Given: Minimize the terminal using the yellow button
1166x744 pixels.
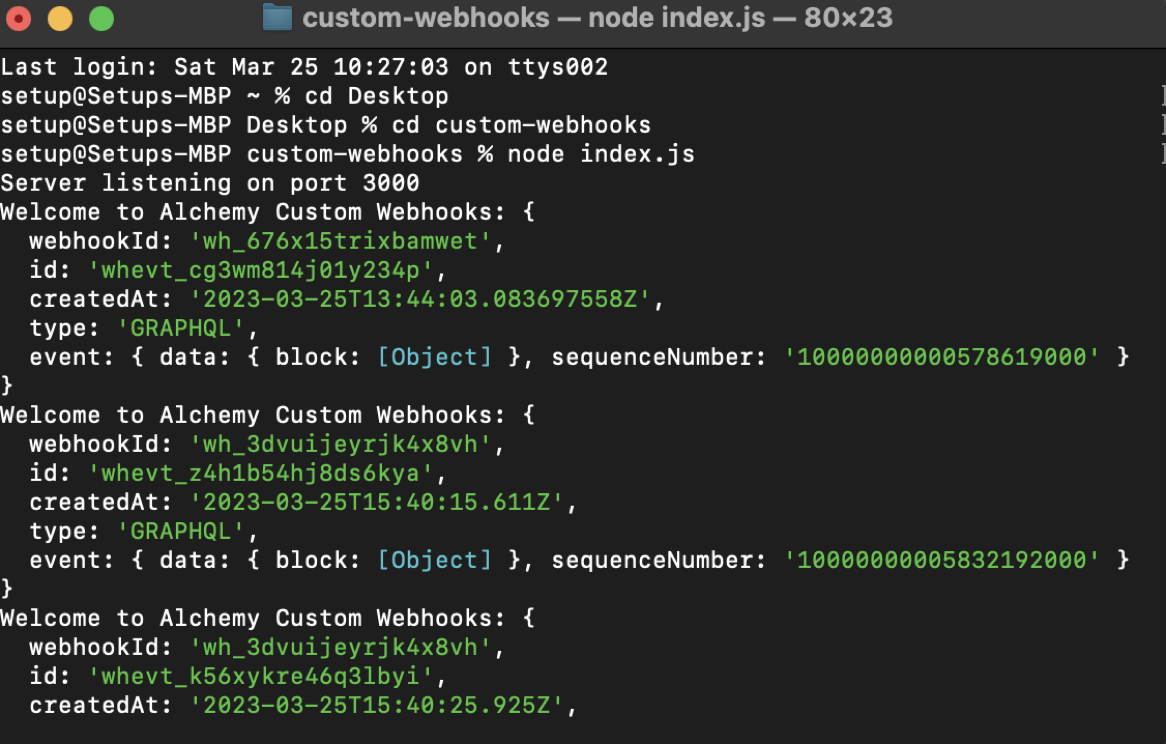Looking at the screenshot, I should click(x=60, y=18).
